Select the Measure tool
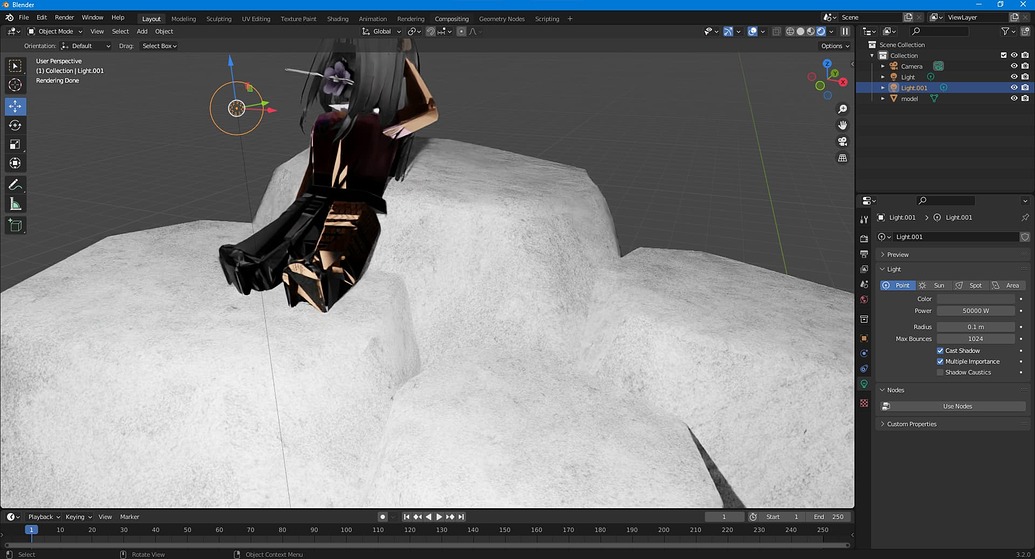 click(x=15, y=204)
